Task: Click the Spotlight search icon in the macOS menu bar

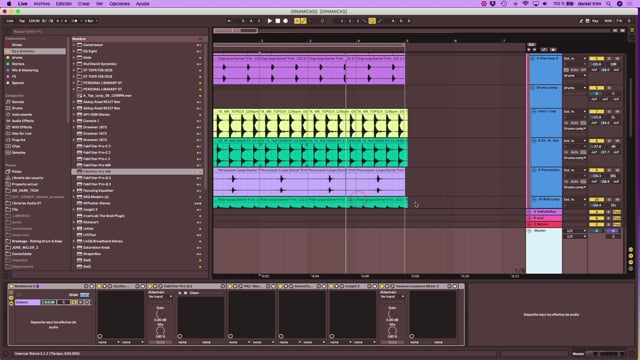Action: tap(608, 4)
